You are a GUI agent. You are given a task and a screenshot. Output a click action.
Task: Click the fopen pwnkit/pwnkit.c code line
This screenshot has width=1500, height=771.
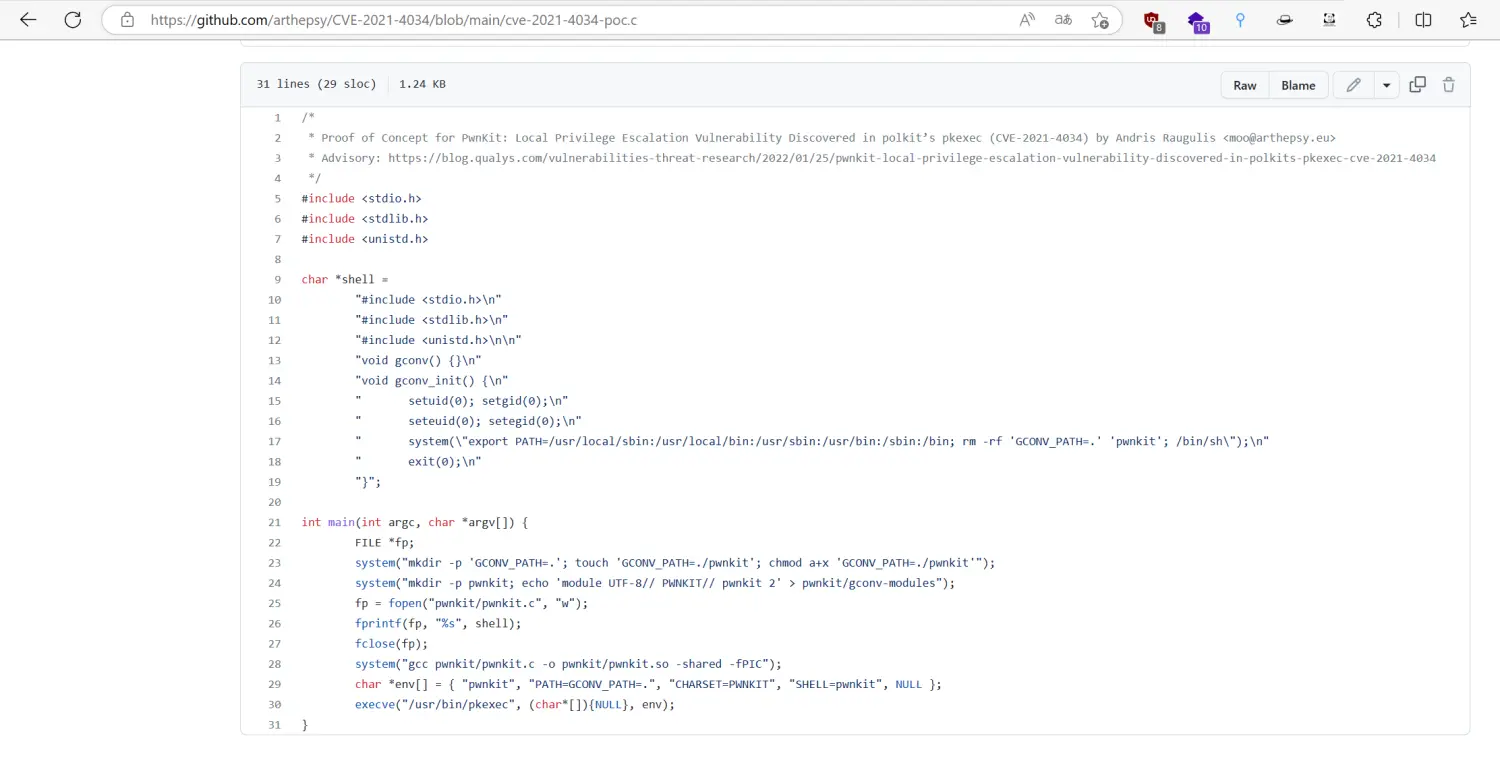tap(471, 603)
